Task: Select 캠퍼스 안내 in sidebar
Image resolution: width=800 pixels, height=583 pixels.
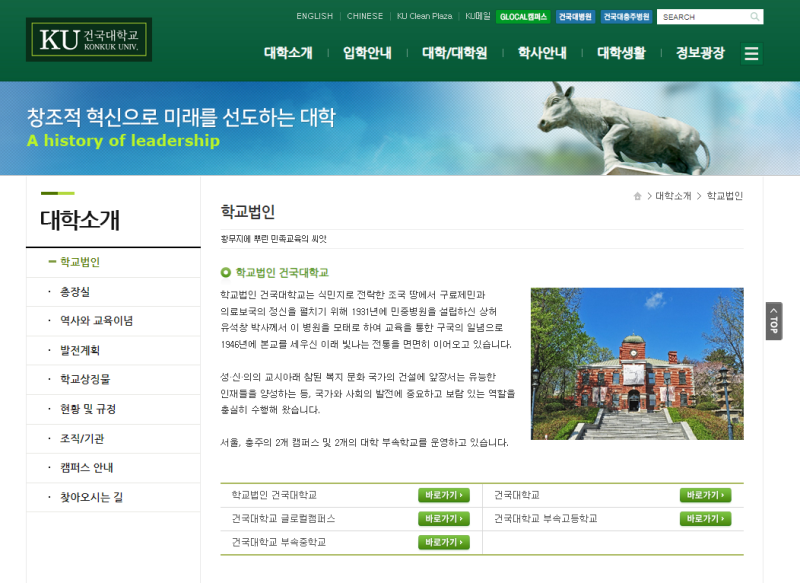Action: [87, 468]
